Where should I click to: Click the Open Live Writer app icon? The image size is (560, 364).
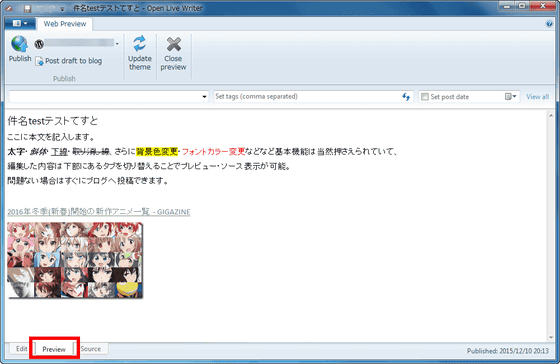pos(10,8)
